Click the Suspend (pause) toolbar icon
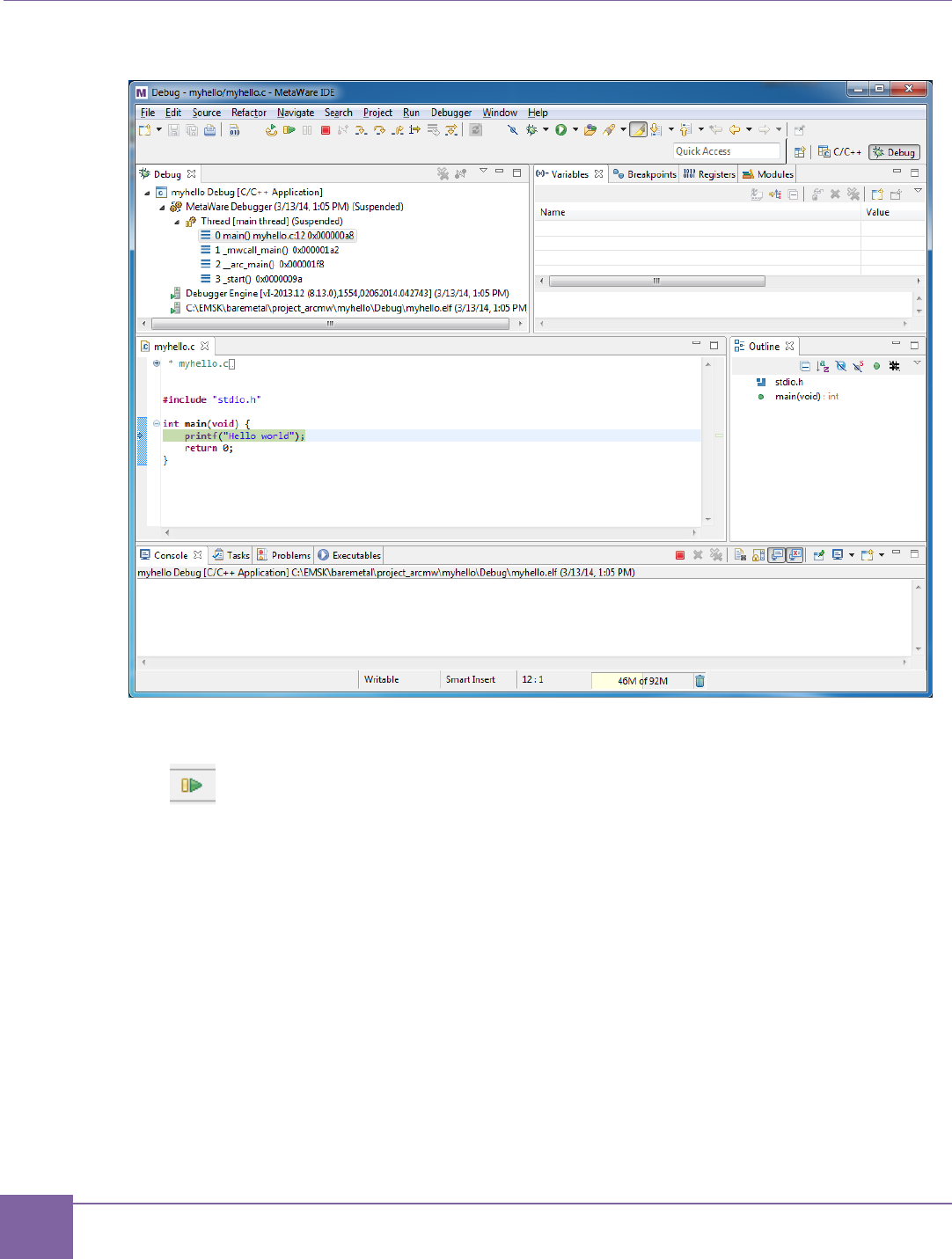This screenshot has height=1259, width=952. (307, 130)
